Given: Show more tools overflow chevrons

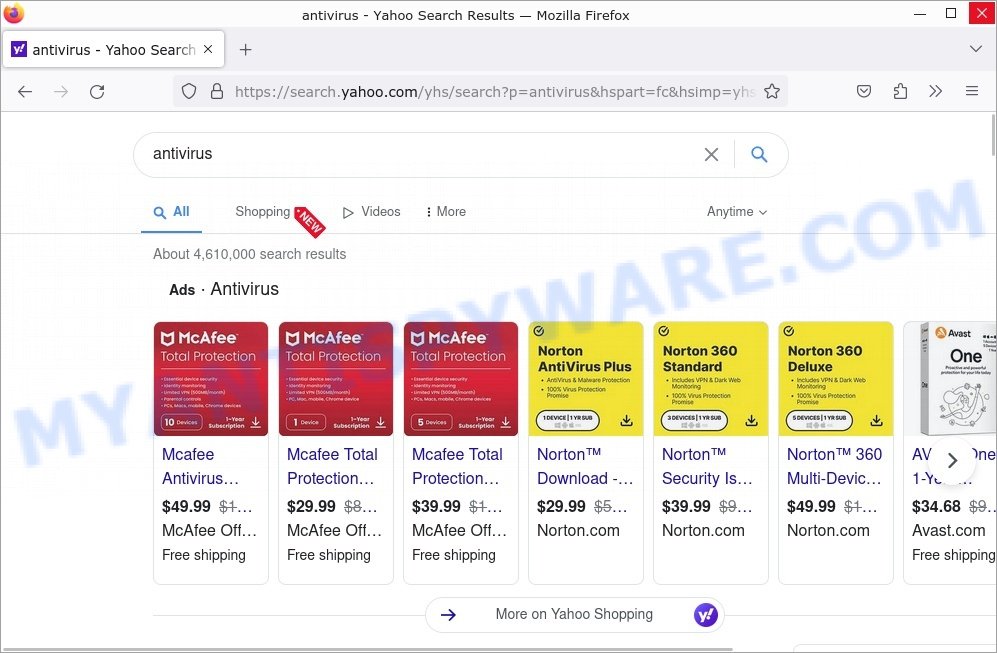Looking at the screenshot, I should click(935, 92).
